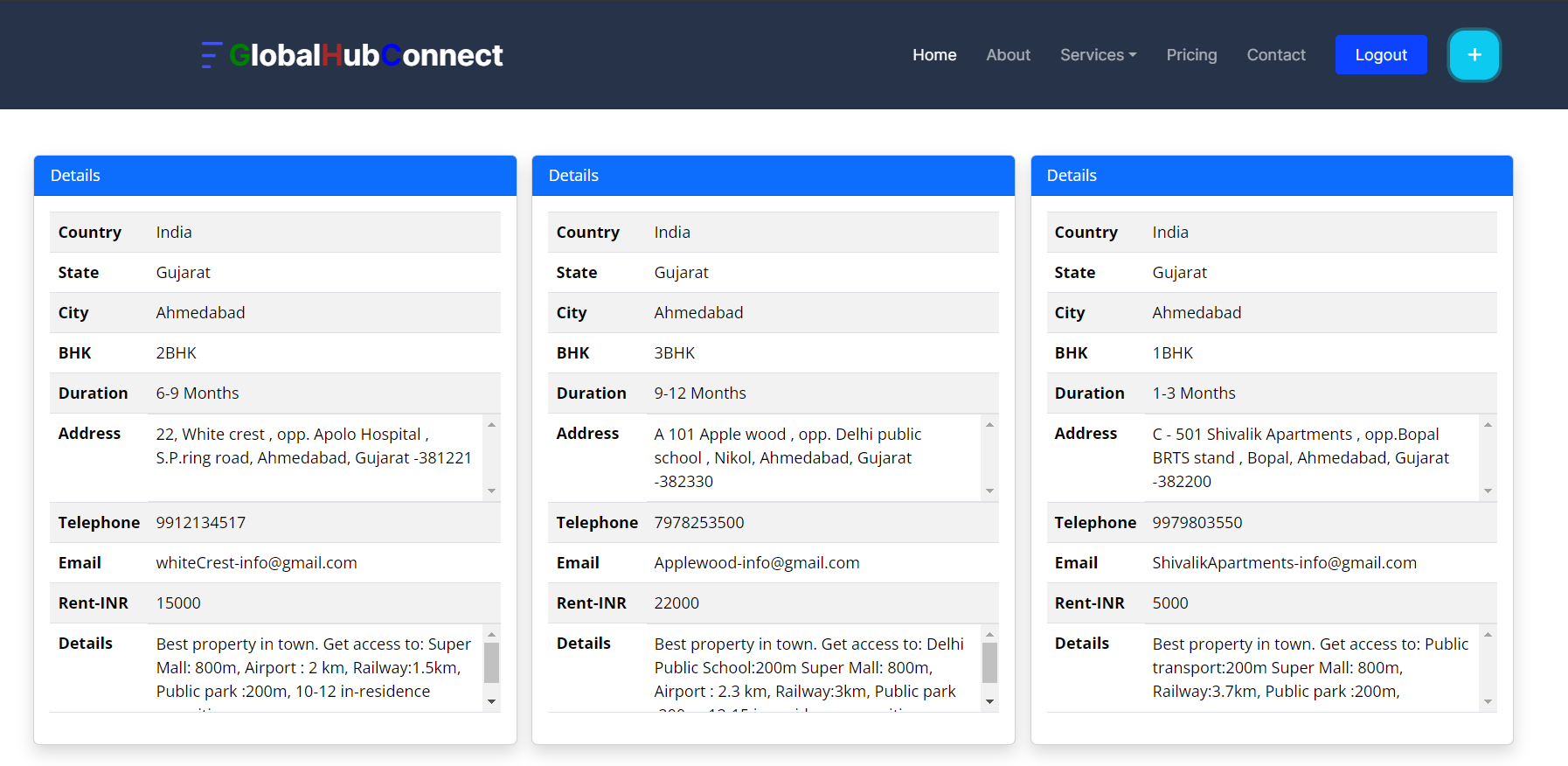Click scroll-down arrow in second card's Details box

(989, 701)
